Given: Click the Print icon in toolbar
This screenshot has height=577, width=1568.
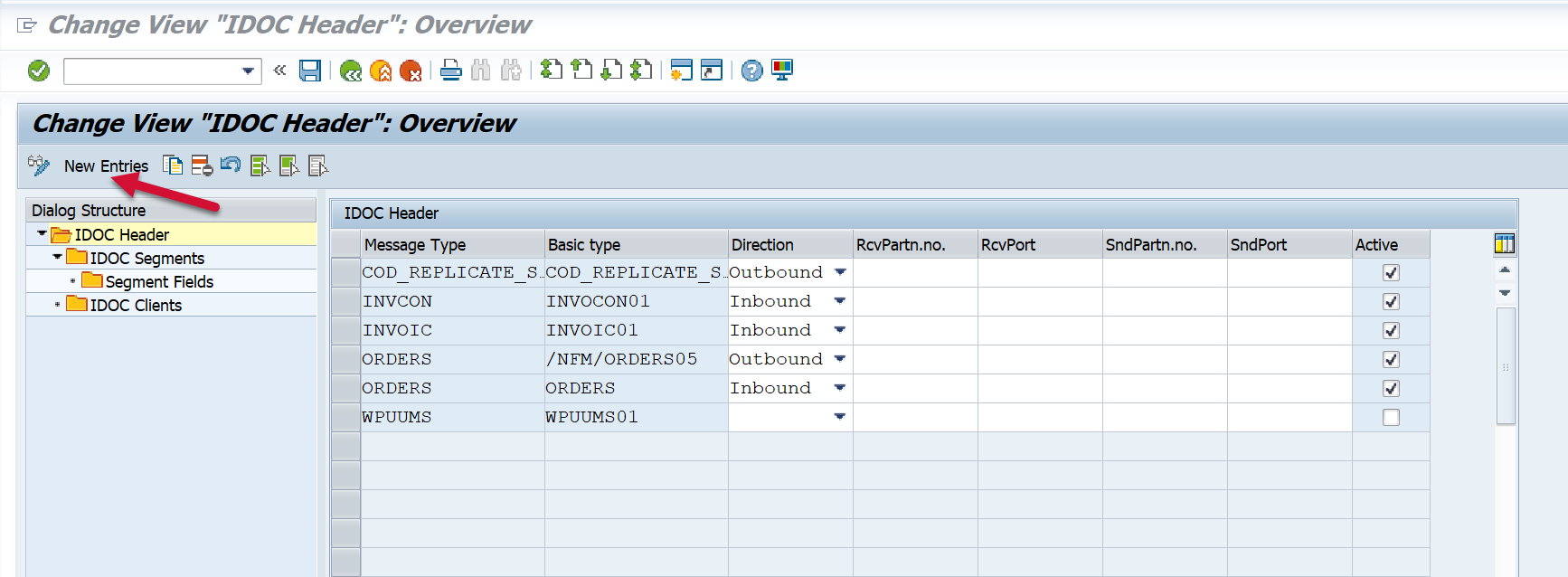Looking at the screenshot, I should (x=451, y=71).
